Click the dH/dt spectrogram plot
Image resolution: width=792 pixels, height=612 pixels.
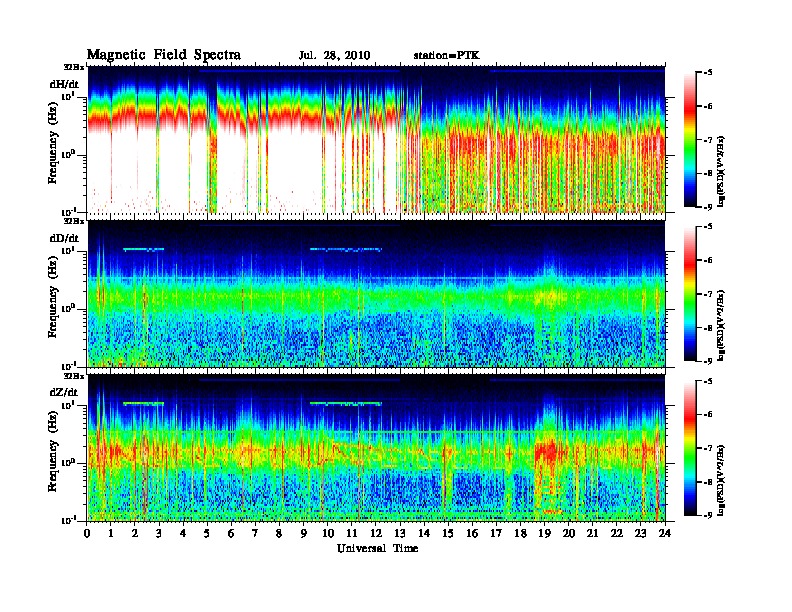376,139
